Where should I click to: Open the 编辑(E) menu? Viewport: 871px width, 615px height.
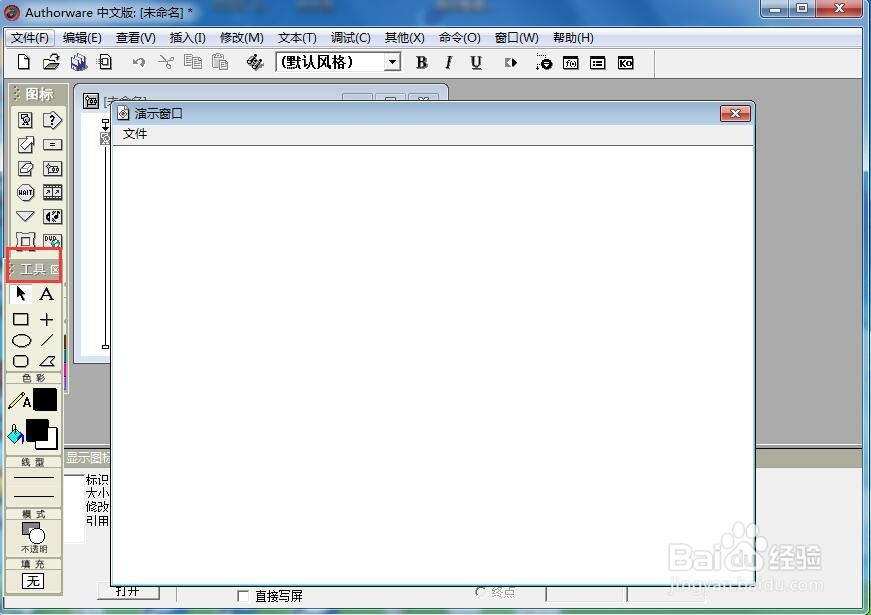click(82, 38)
